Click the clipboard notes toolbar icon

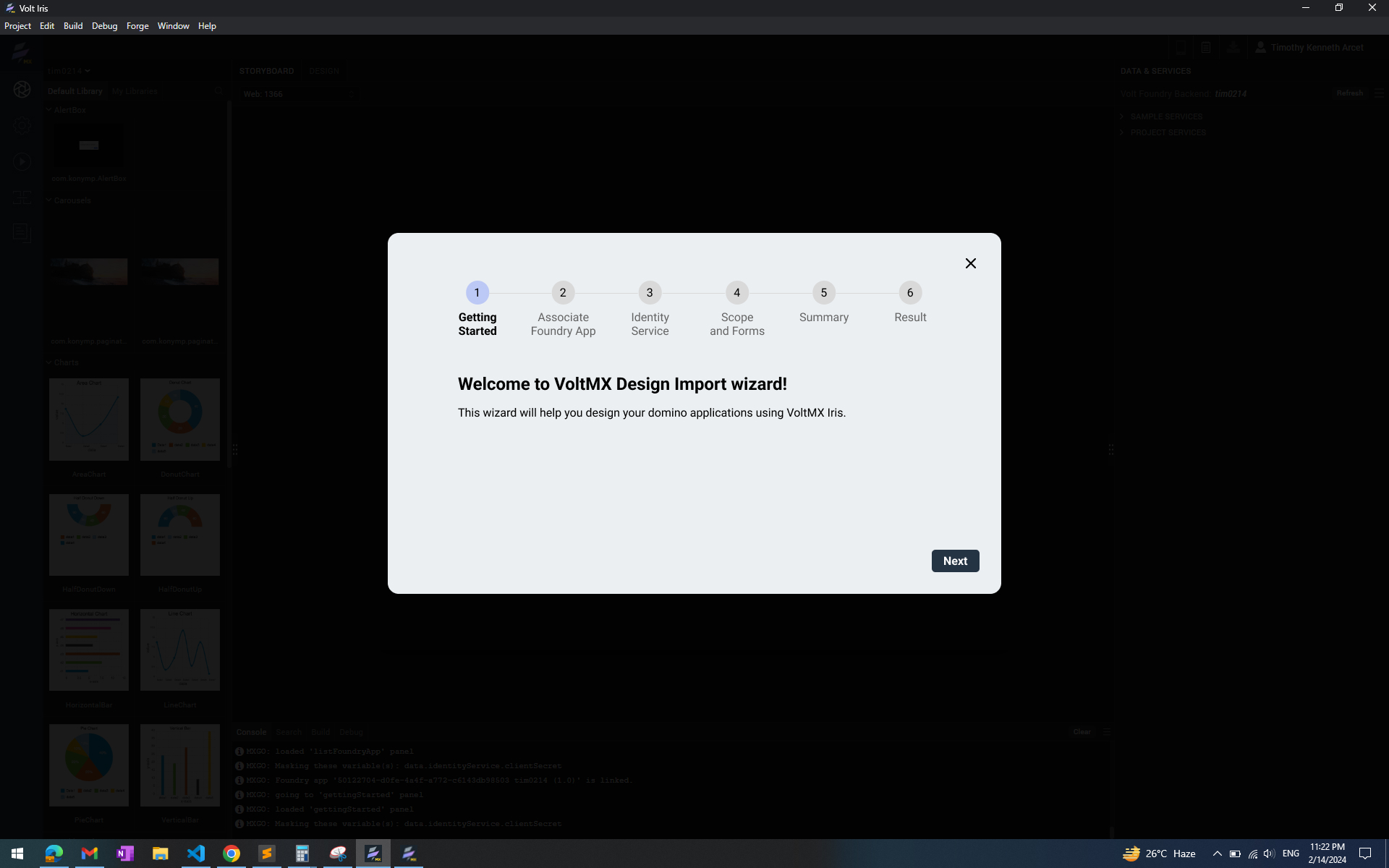click(x=1206, y=48)
